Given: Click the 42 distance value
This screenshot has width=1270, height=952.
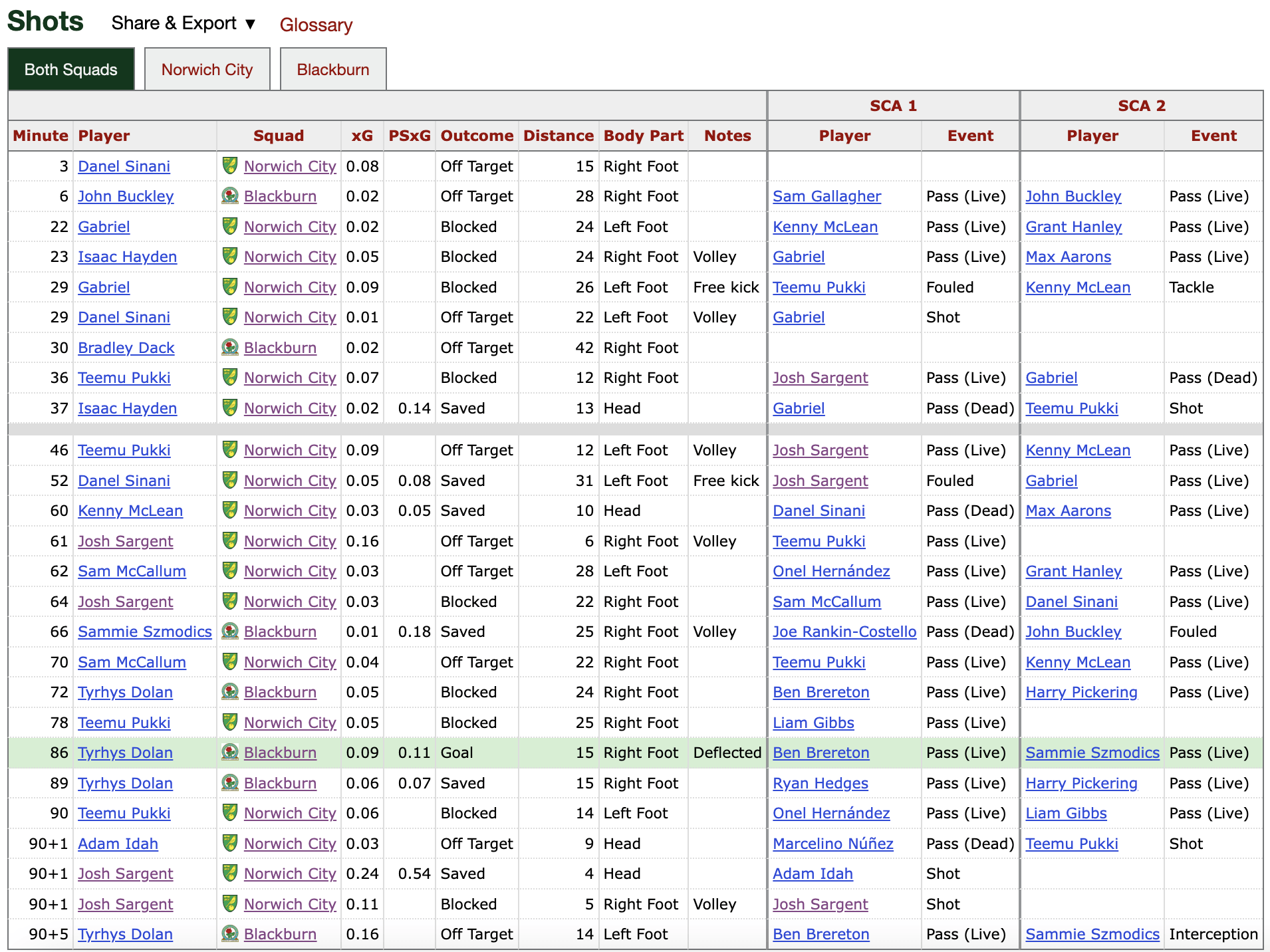Looking at the screenshot, I should (584, 348).
